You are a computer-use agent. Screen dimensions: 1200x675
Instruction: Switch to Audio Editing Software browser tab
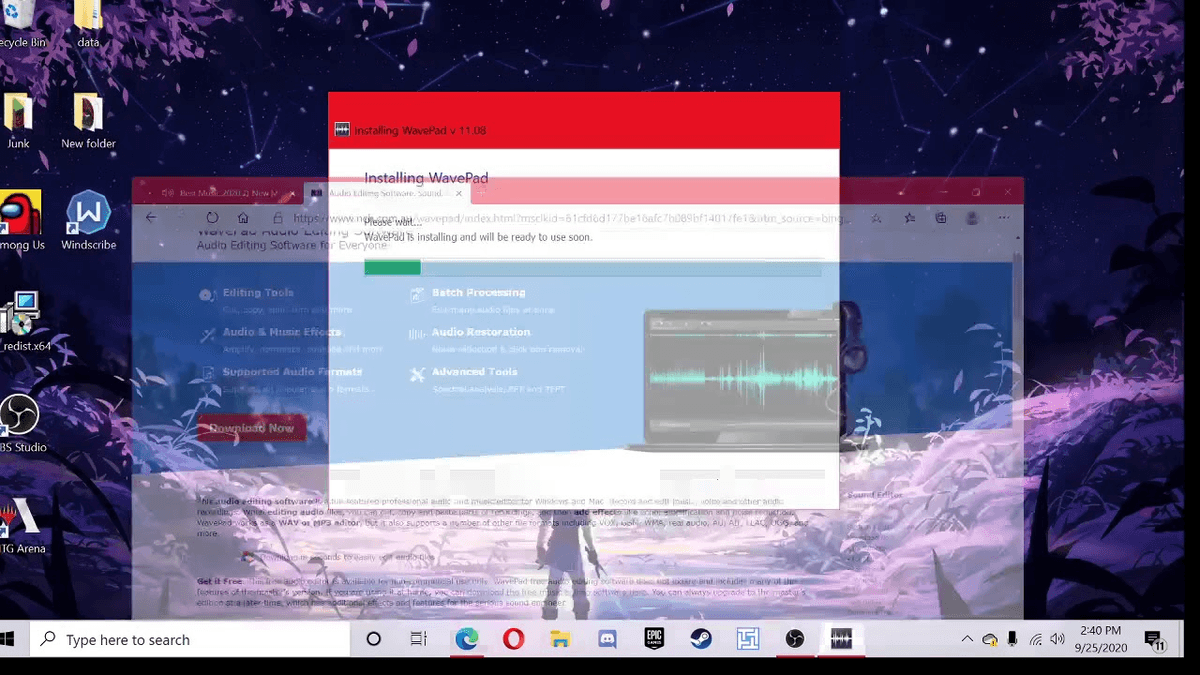(x=385, y=192)
